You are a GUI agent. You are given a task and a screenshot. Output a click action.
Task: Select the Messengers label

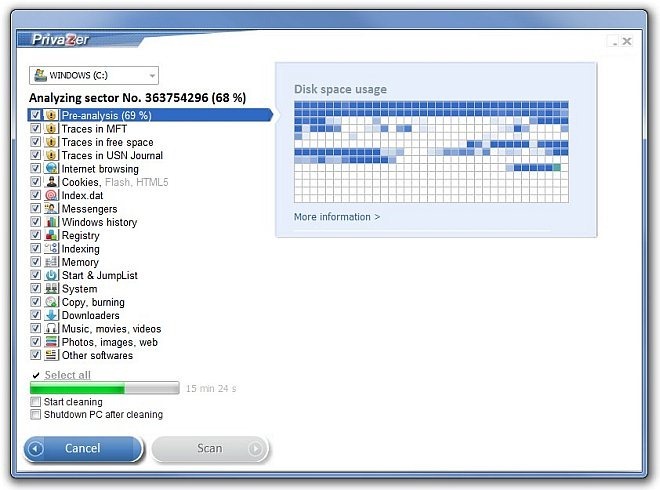click(x=89, y=209)
